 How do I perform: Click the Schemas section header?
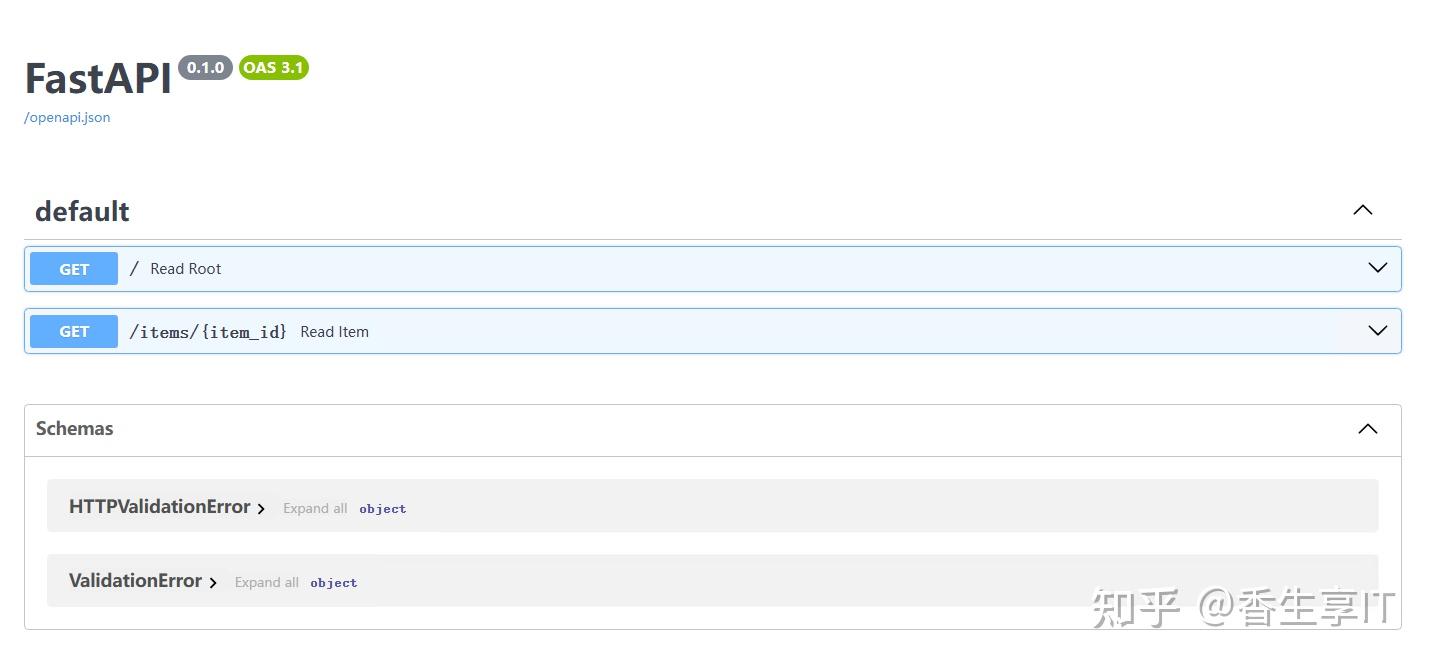point(74,428)
